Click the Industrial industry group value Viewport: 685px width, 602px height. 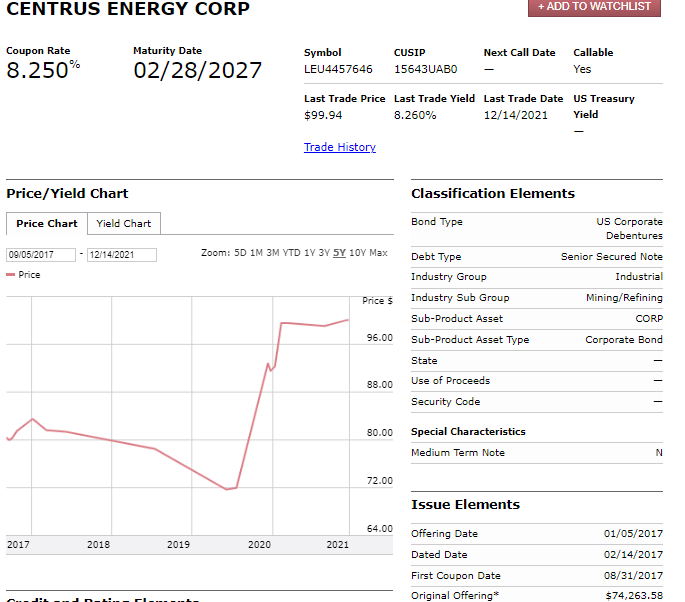tap(639, 277)
